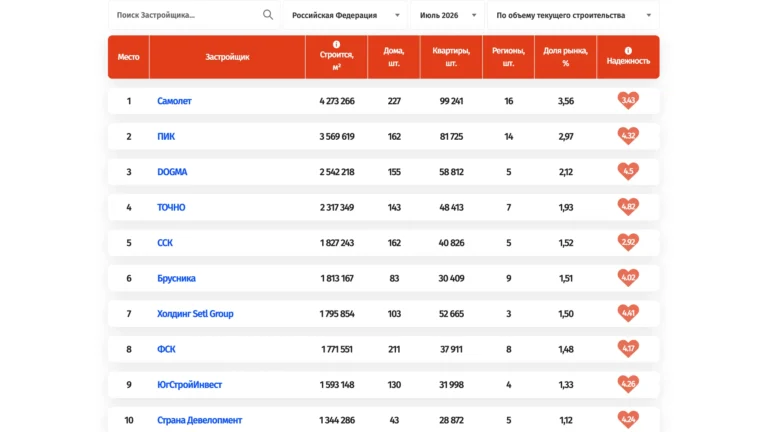Click the apartments count 99 241
The width and height of the screenshot is (768, 432).
coord(451,101)
